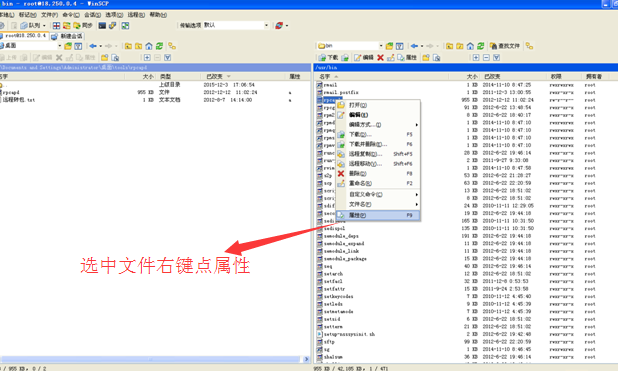This screenshot has width=618, height=371.
Task: Open the 帮助 menu in the menu bar
Action: (x=158, y=15)
